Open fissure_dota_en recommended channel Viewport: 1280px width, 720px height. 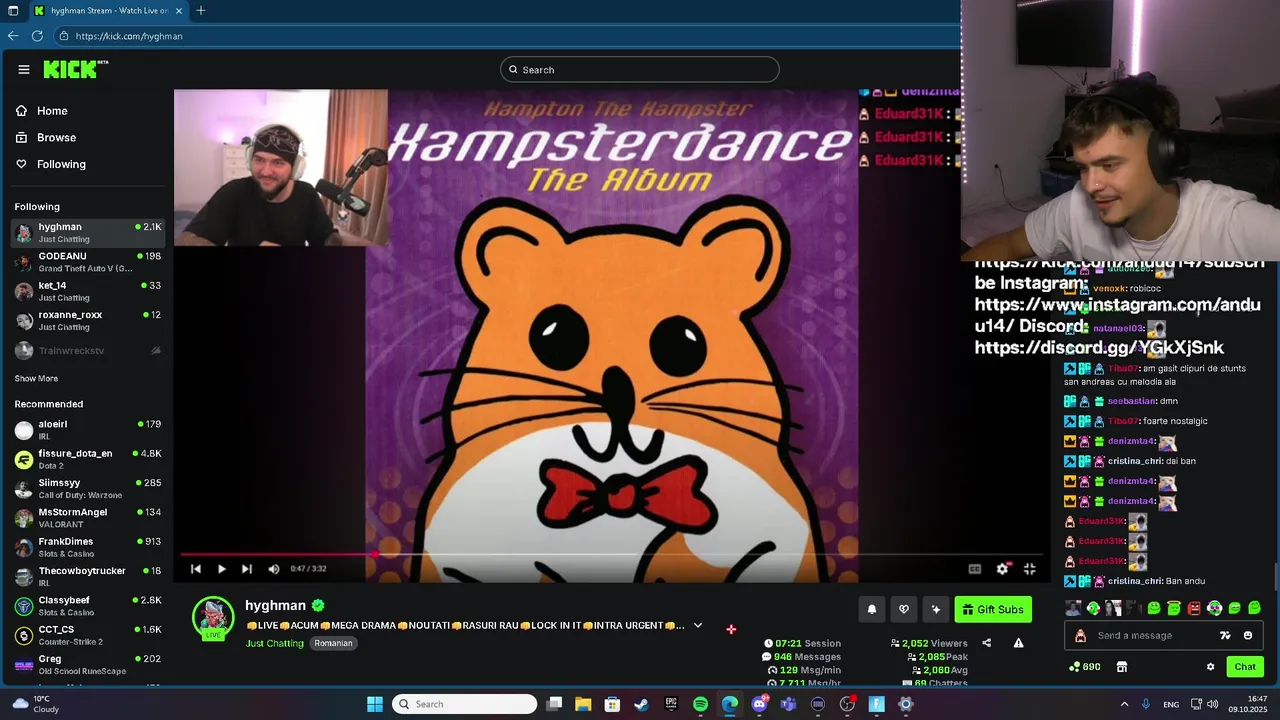tap(88, 459)
